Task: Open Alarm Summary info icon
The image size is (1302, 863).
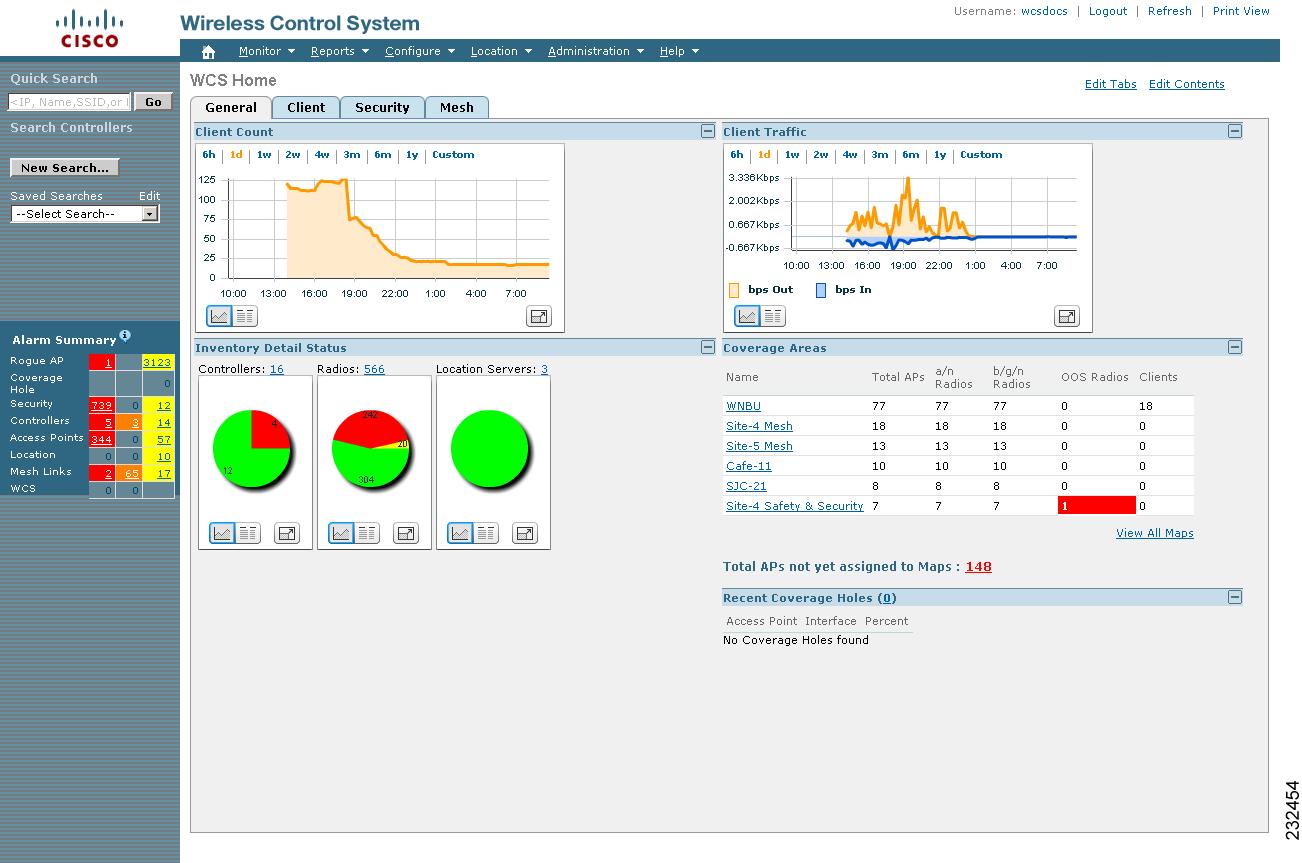Action: pyautogui.click(x=125, y=335)
